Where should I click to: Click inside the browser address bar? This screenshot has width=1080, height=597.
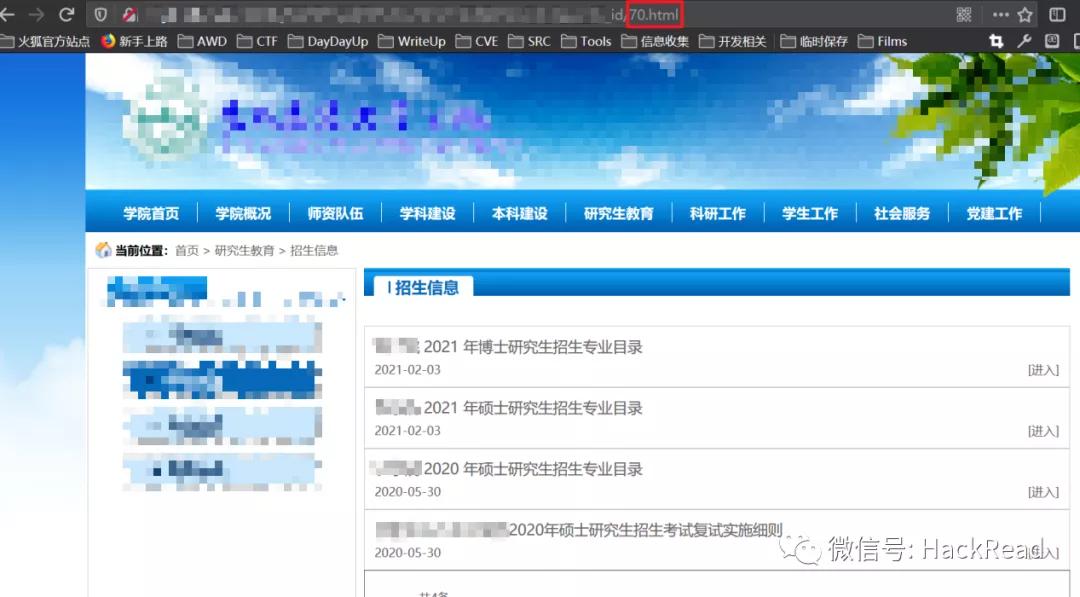point(400,14)
